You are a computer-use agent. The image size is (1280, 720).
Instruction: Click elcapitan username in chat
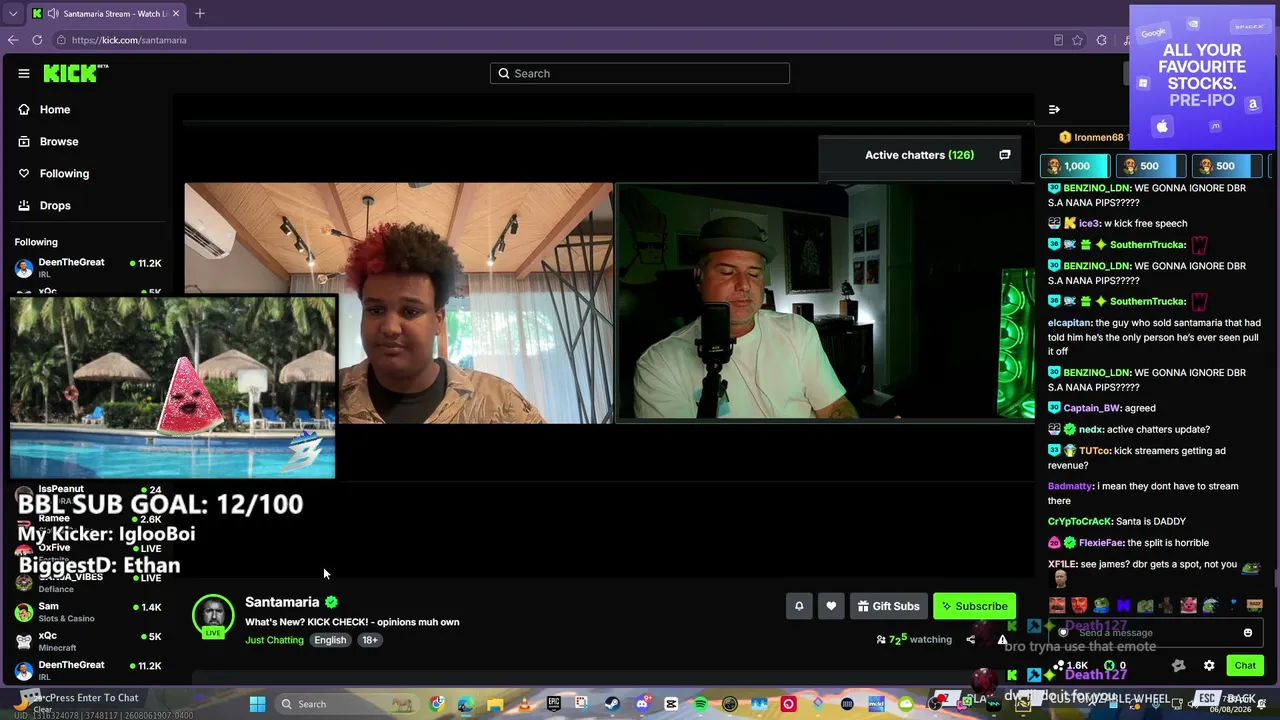1069,323
